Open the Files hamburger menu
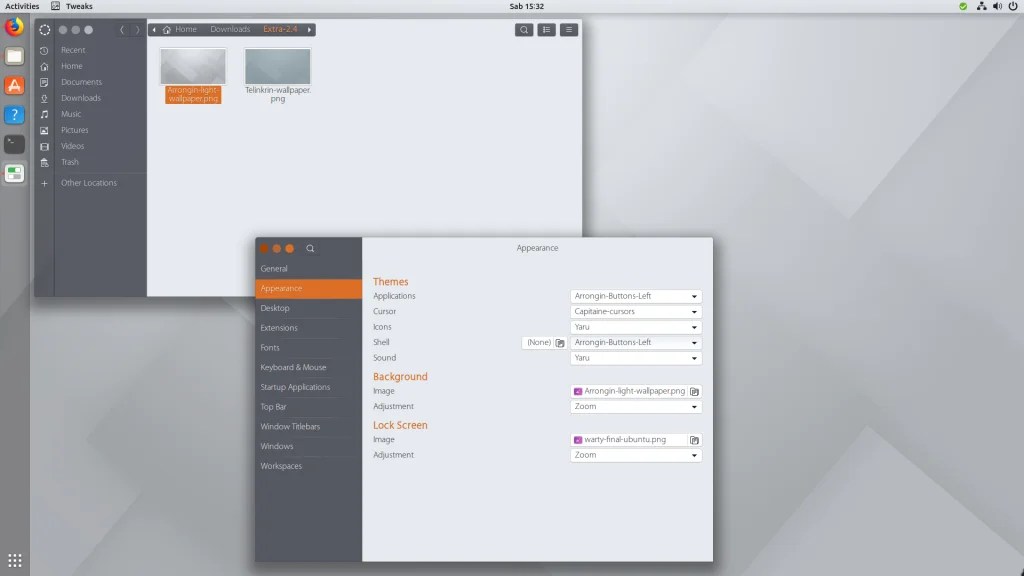Screen dimensions: 1024x576 click(569, 29)
